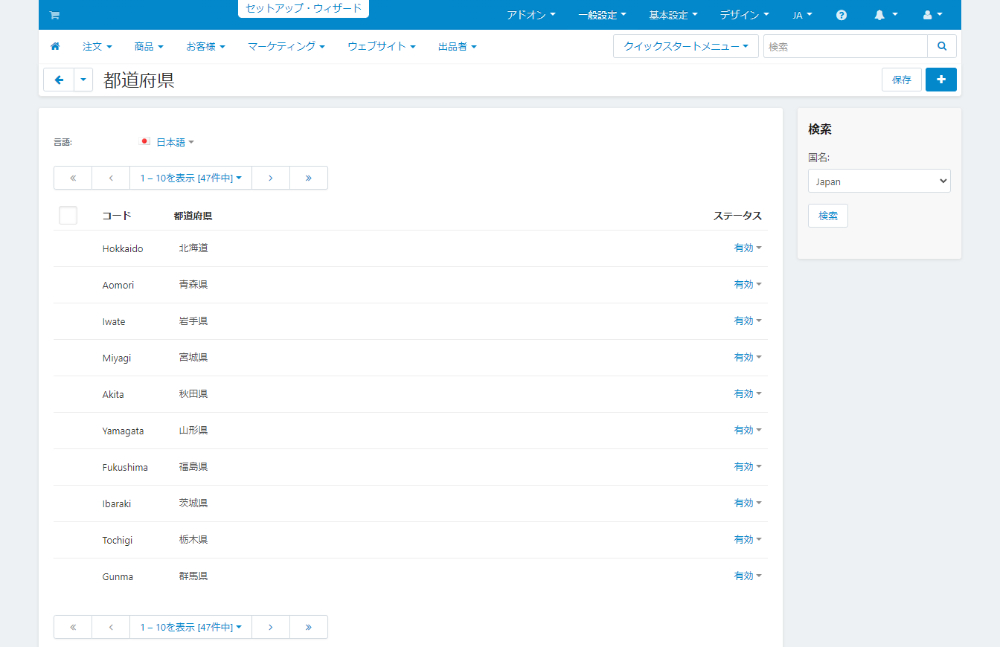
Task: Open the お客様 menu
Action: tap(205, 47)
